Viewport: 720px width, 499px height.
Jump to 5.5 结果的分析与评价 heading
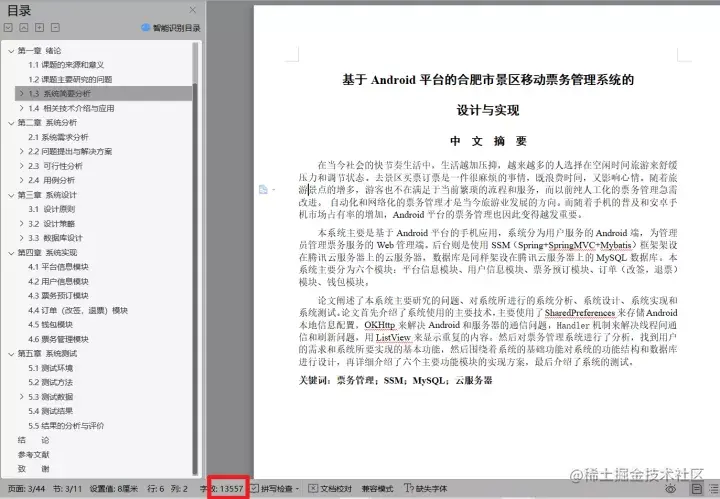(x=66, y=426)
